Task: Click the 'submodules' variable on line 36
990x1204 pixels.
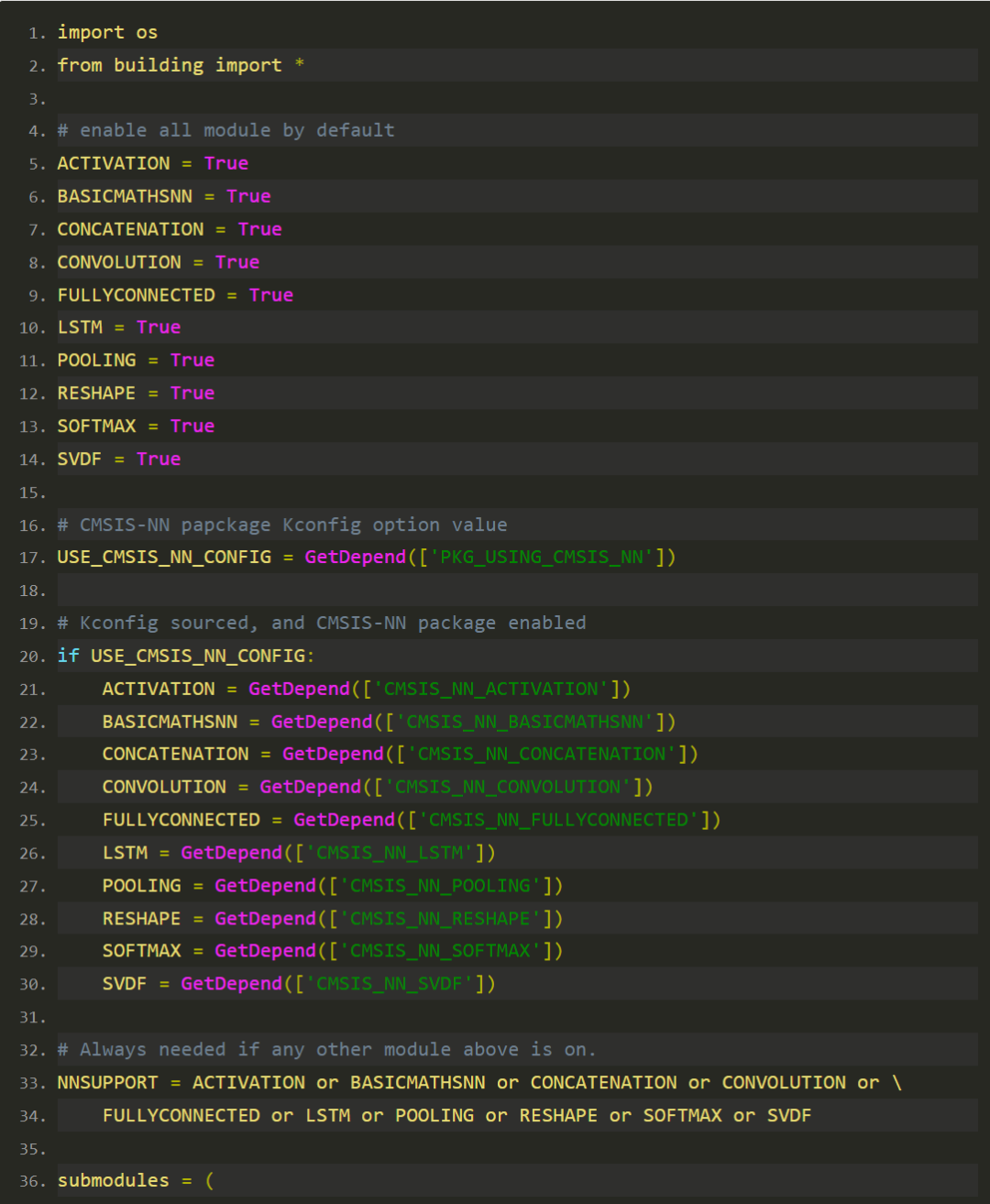Action: 113,1180
